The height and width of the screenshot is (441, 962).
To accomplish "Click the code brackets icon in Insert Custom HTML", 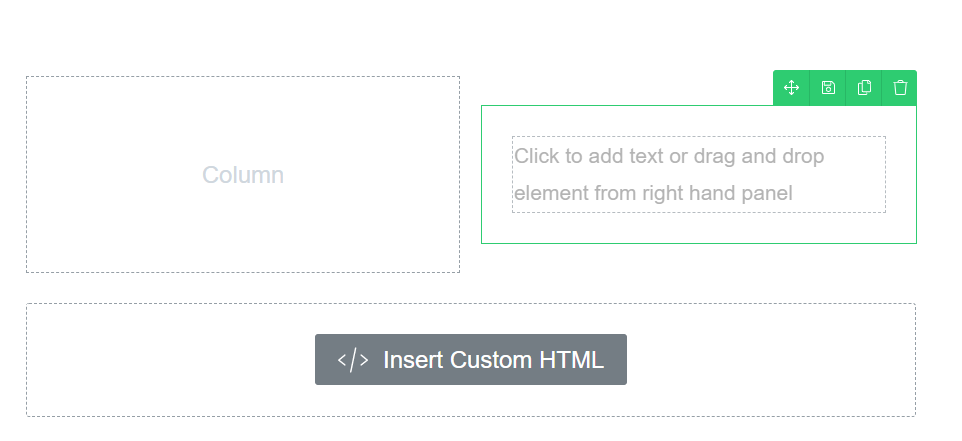I will click(x=353, y=360).
